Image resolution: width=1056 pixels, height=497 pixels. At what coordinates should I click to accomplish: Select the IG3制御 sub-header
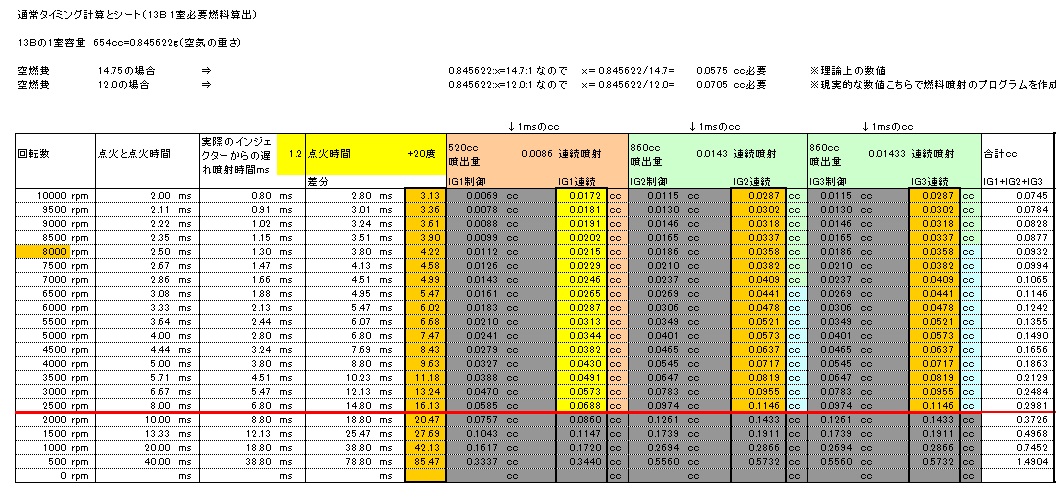click(x=828, y=182)
